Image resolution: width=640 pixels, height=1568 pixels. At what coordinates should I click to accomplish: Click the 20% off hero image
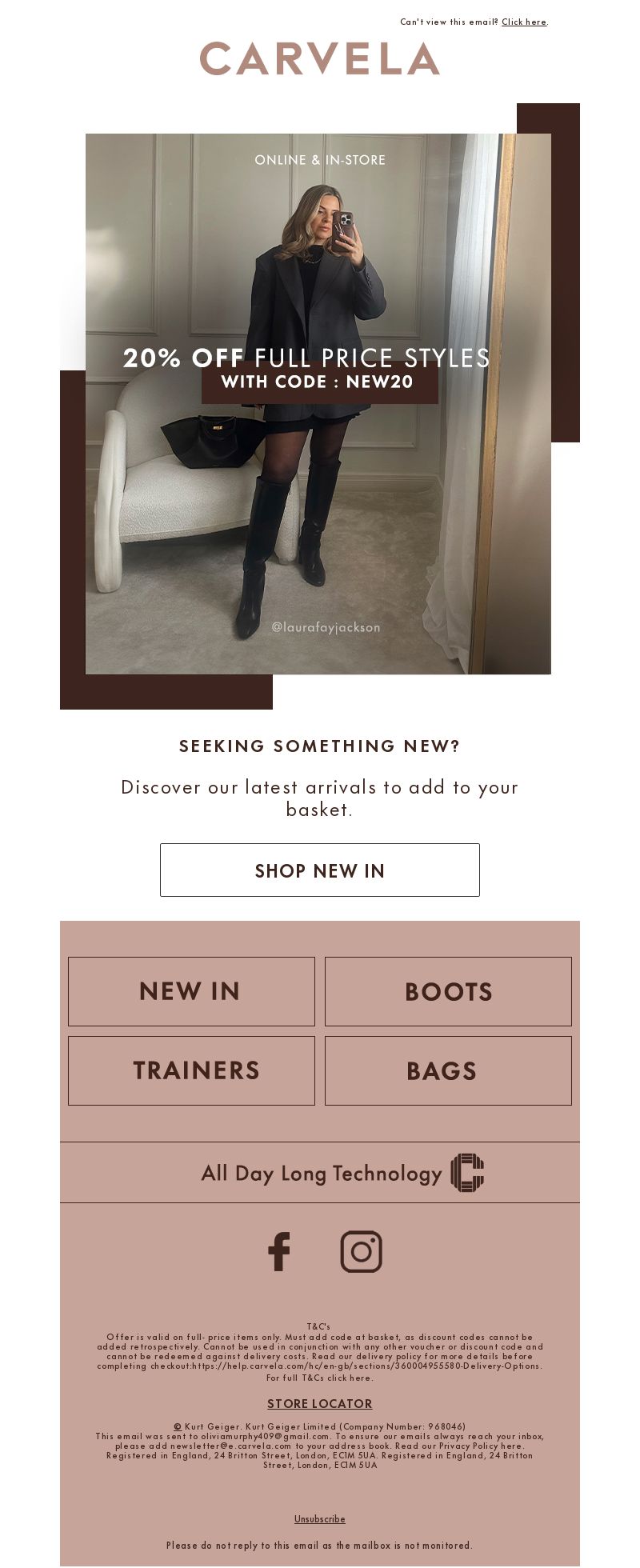tap(318, 404)
